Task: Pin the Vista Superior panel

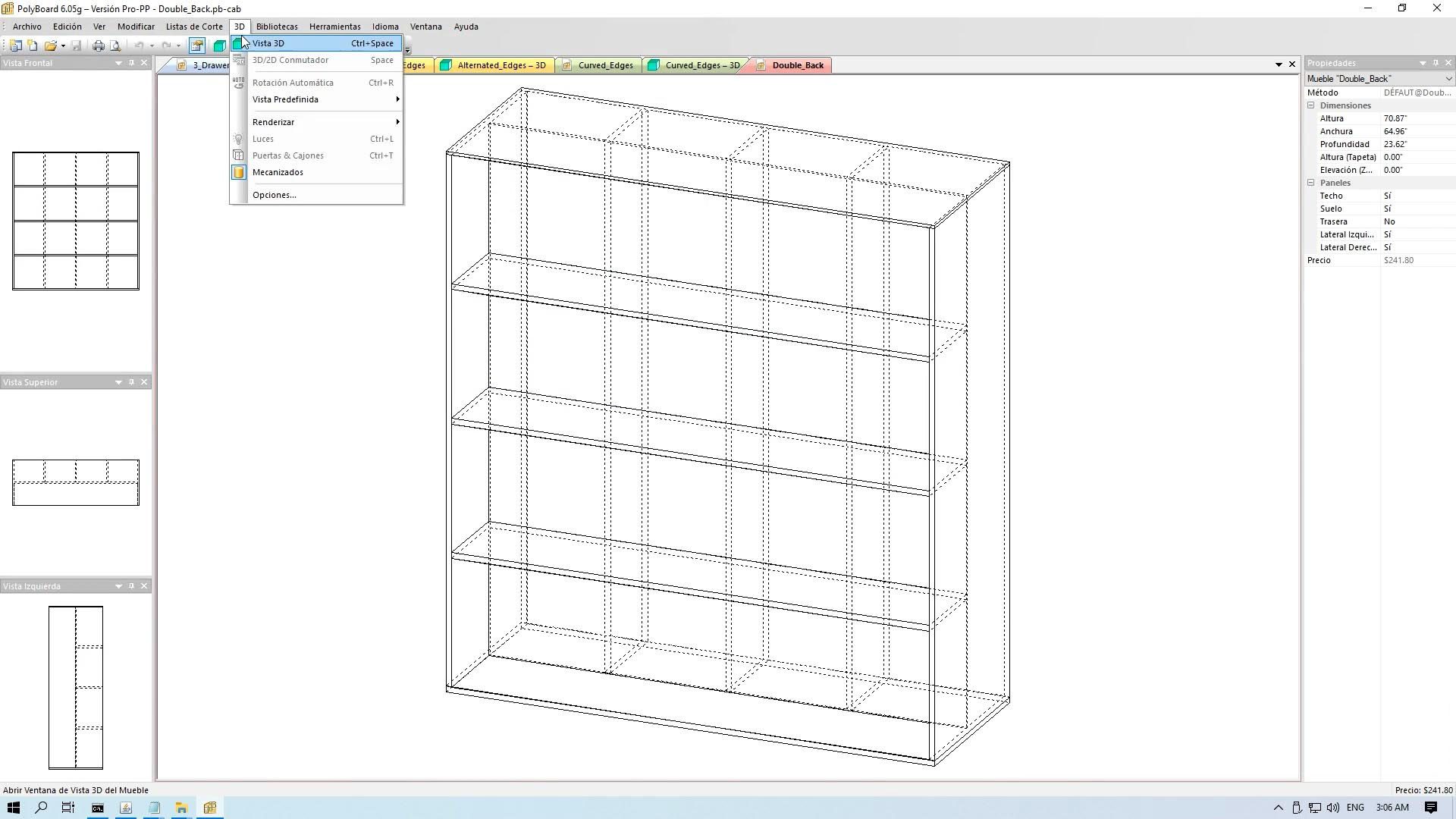Action: [x=131, y=382]
